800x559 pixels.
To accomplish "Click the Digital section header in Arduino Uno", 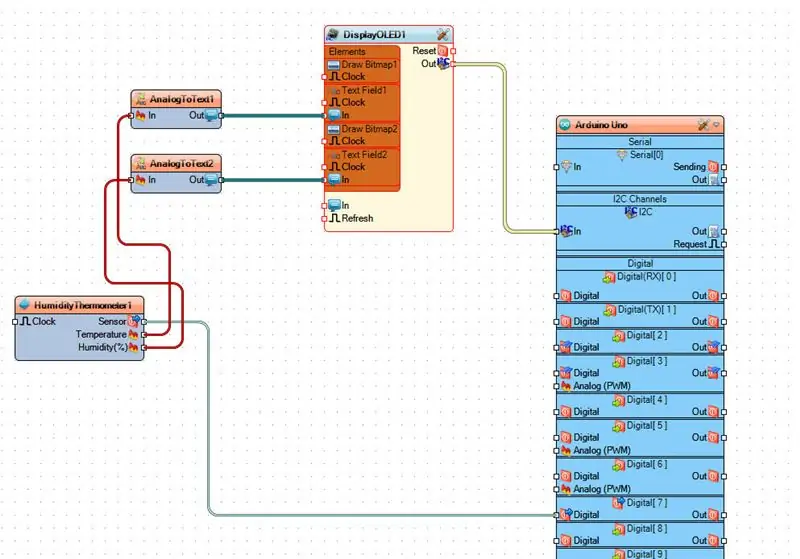I will [640, 264].
